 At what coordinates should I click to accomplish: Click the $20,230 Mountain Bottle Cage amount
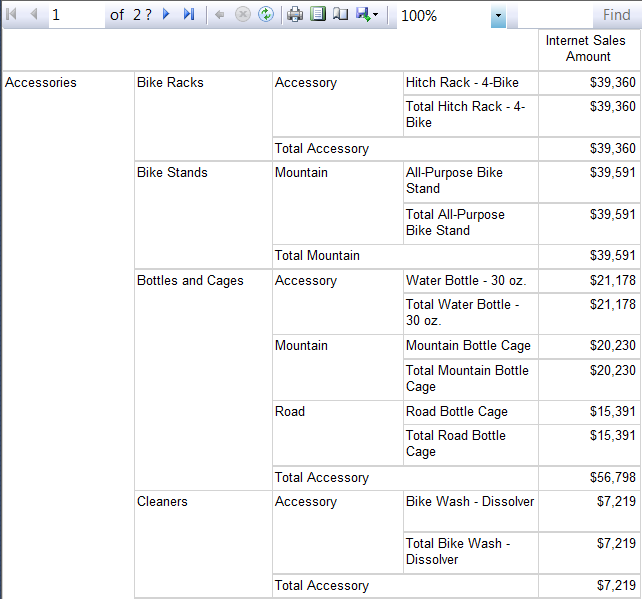click(x=589, y=347)
